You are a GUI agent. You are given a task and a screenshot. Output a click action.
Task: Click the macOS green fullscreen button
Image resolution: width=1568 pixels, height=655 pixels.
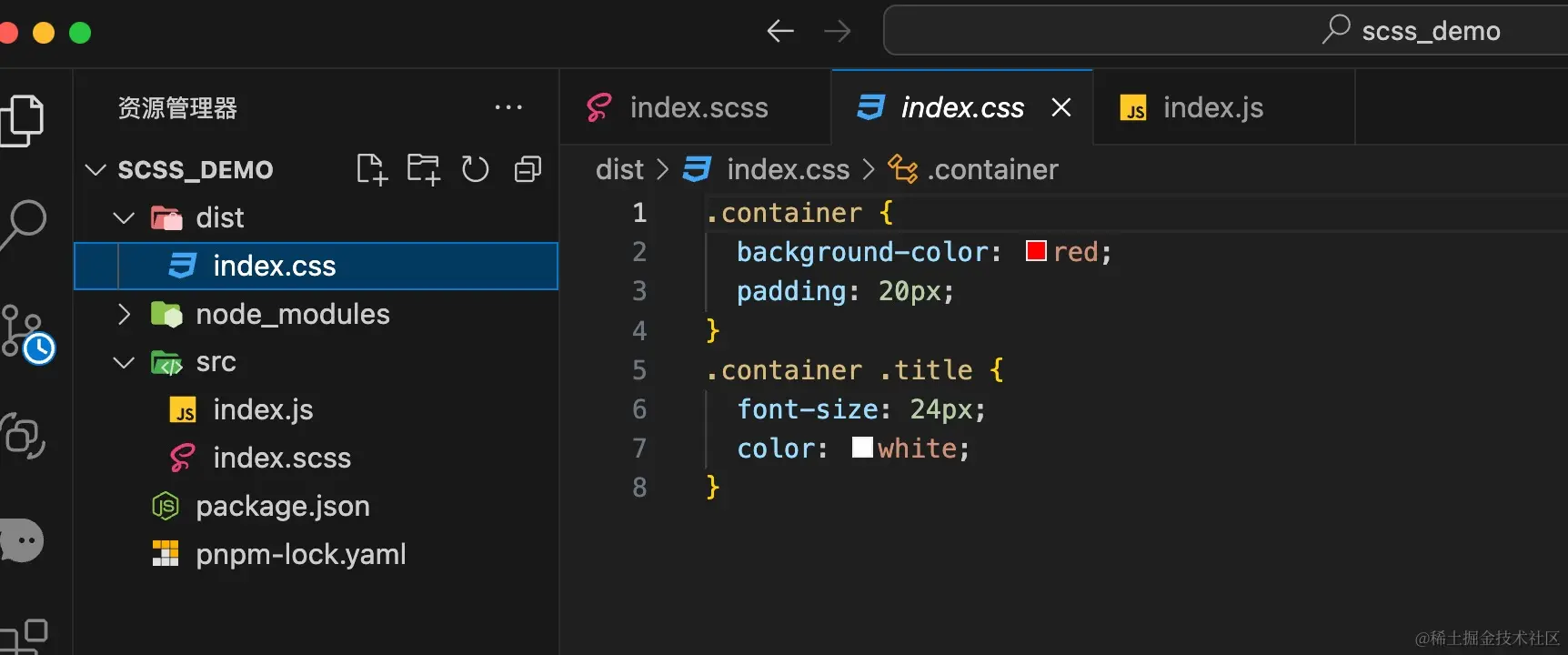point(80,33)
